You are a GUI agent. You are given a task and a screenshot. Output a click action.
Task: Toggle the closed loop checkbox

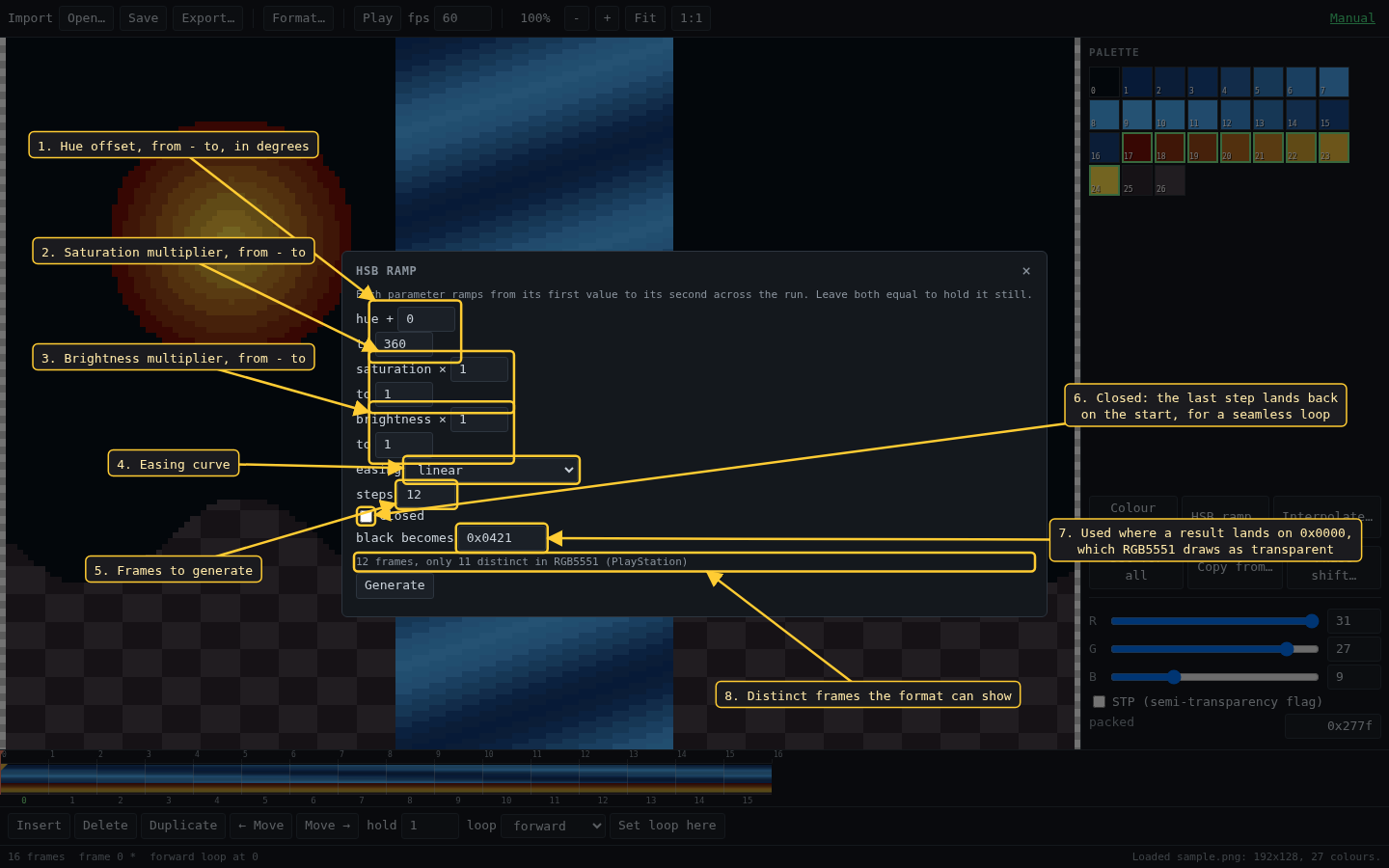click(x=366, y=516)
